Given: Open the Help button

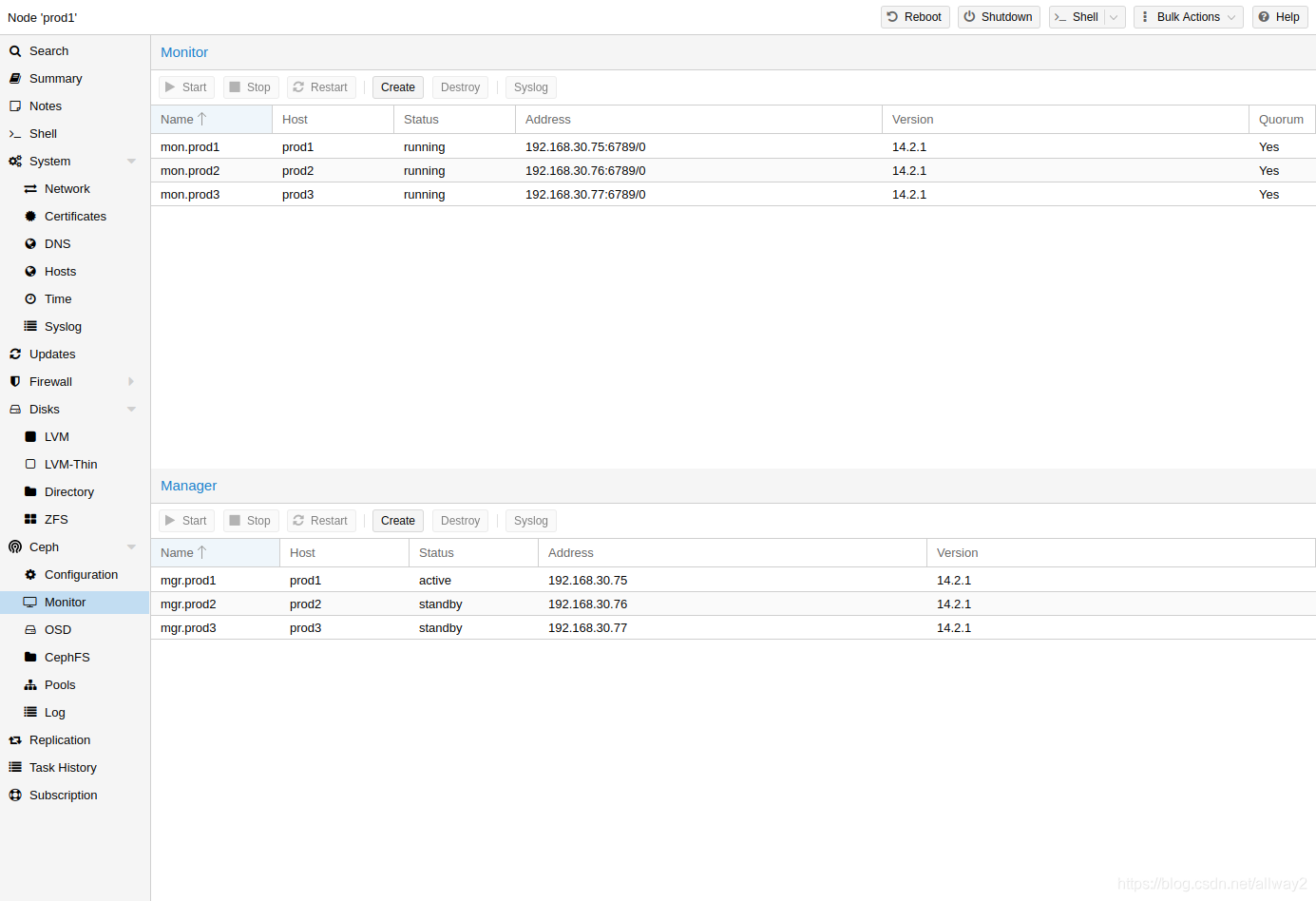Looking at the screenshot, I should click(1280, 17).
